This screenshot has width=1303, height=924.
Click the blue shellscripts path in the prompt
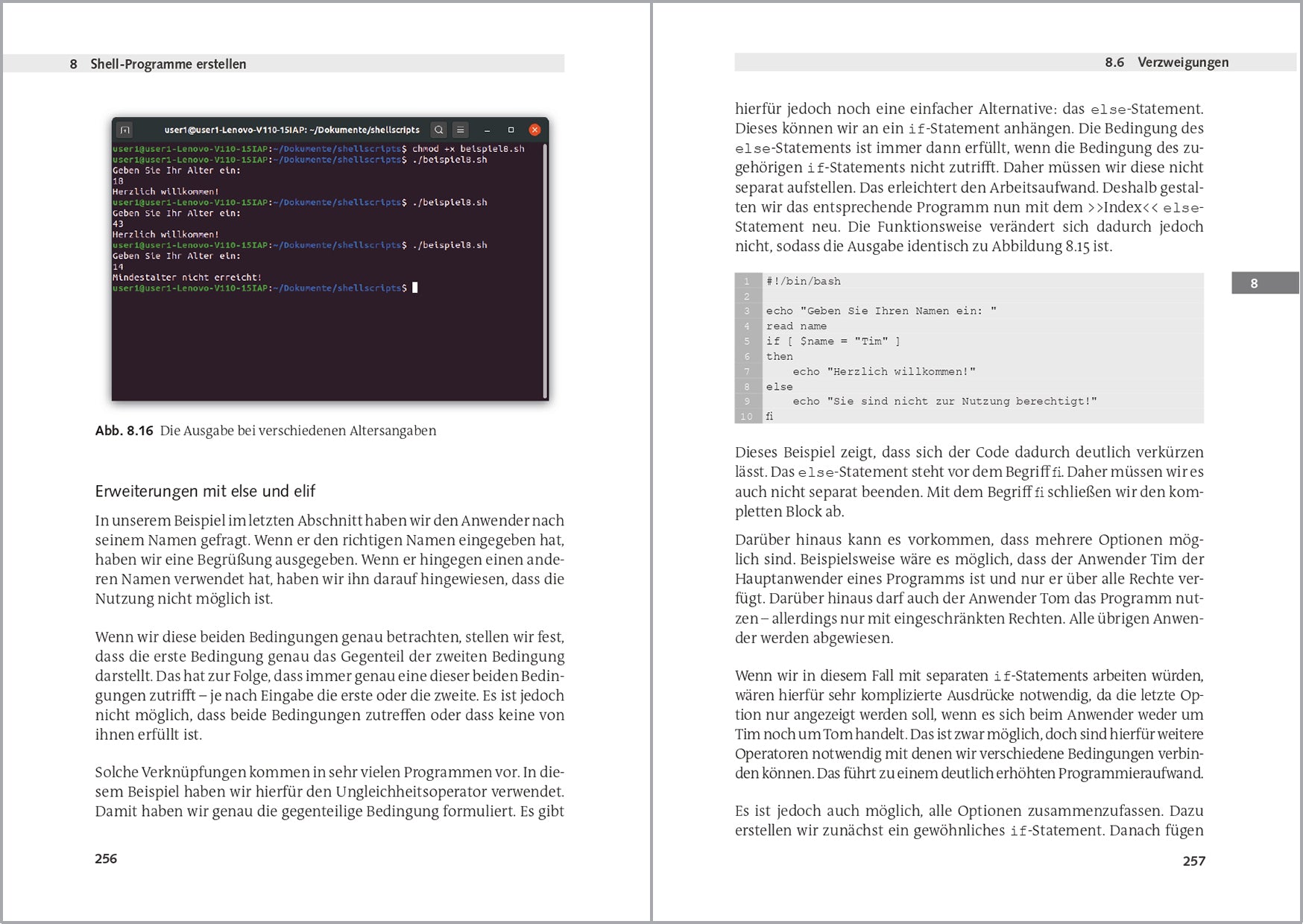(369, 149)
